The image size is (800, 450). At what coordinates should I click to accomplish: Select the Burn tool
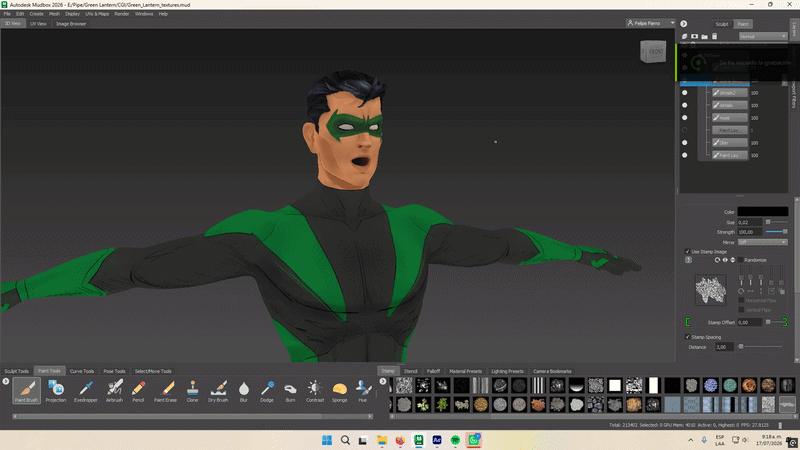290,391
